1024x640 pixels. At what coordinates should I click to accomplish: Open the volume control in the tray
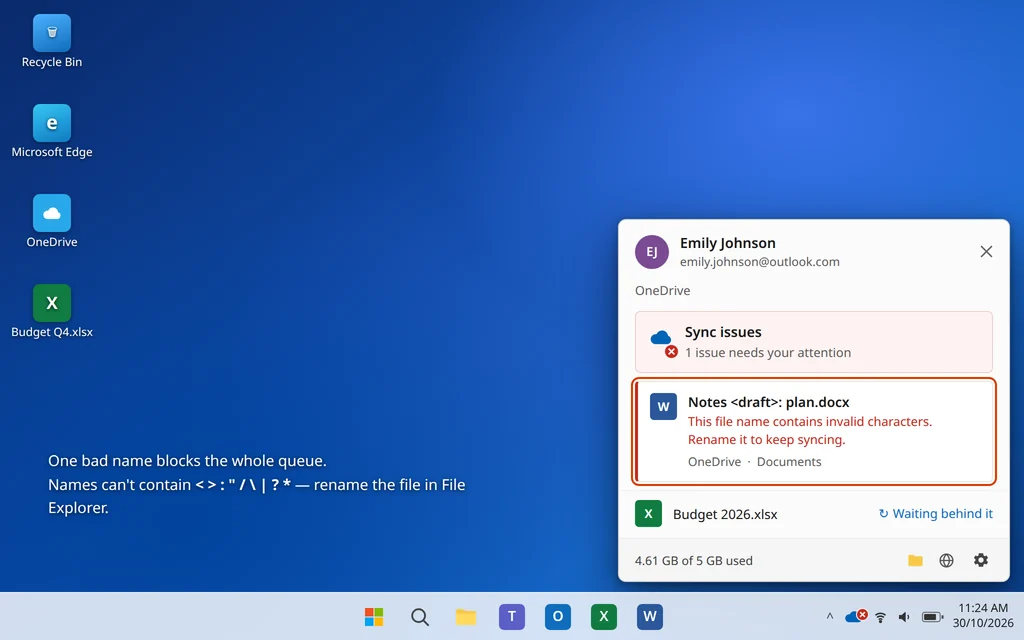pos(904,616)
